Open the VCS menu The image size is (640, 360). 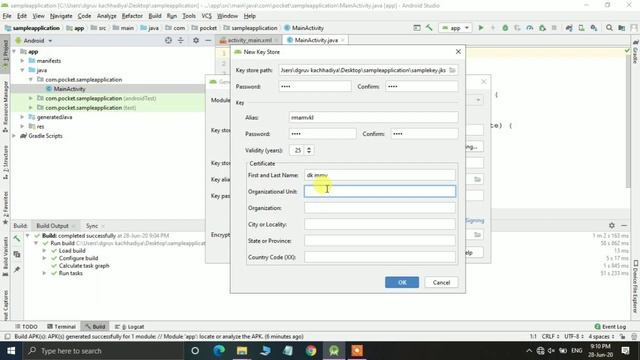click(x=207, y=16)
